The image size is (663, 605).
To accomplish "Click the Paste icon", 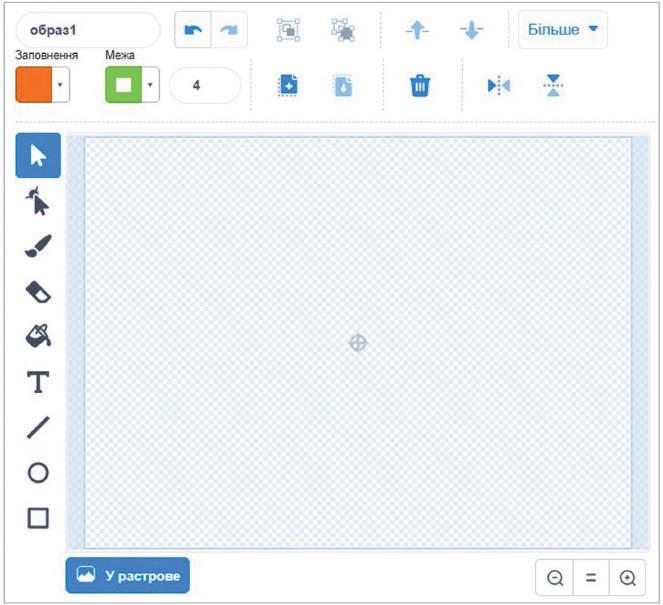I will (343, 86).
